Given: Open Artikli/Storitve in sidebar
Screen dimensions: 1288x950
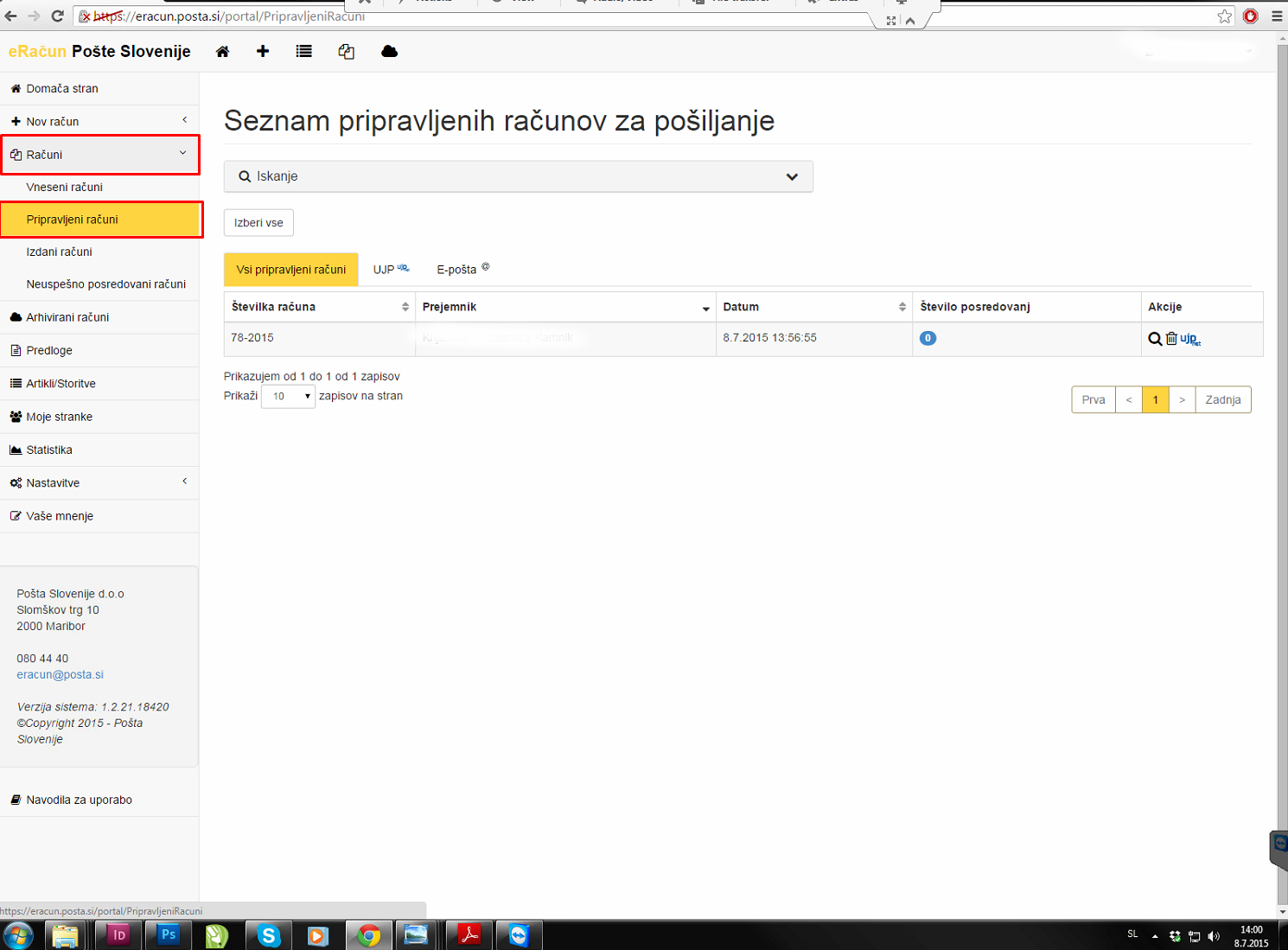Looking at the screenshot, I should pyautogui.click(x=99, y=383).
